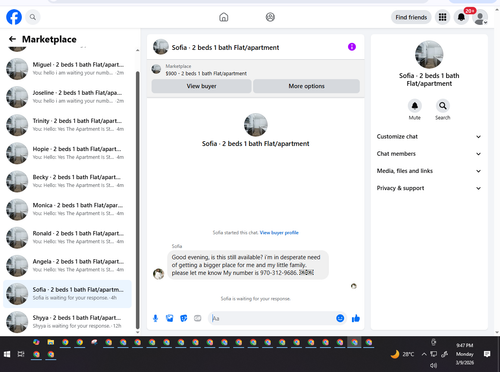The height and width of the screenshot is (372, 500).
Task: Click the conversation list scrollbar
Action: [x=137, y=200]
